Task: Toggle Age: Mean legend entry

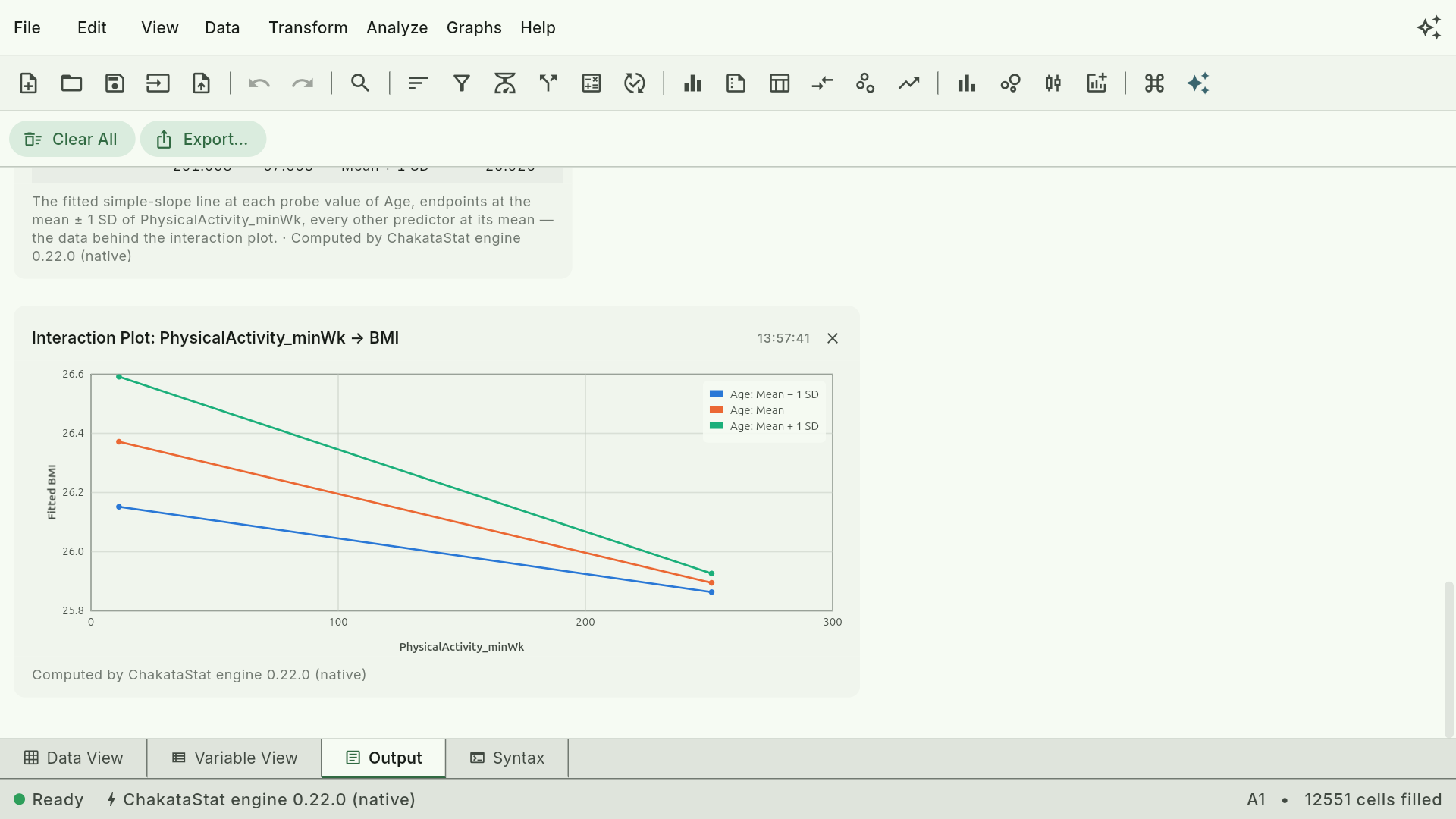Action: (747, 410)
